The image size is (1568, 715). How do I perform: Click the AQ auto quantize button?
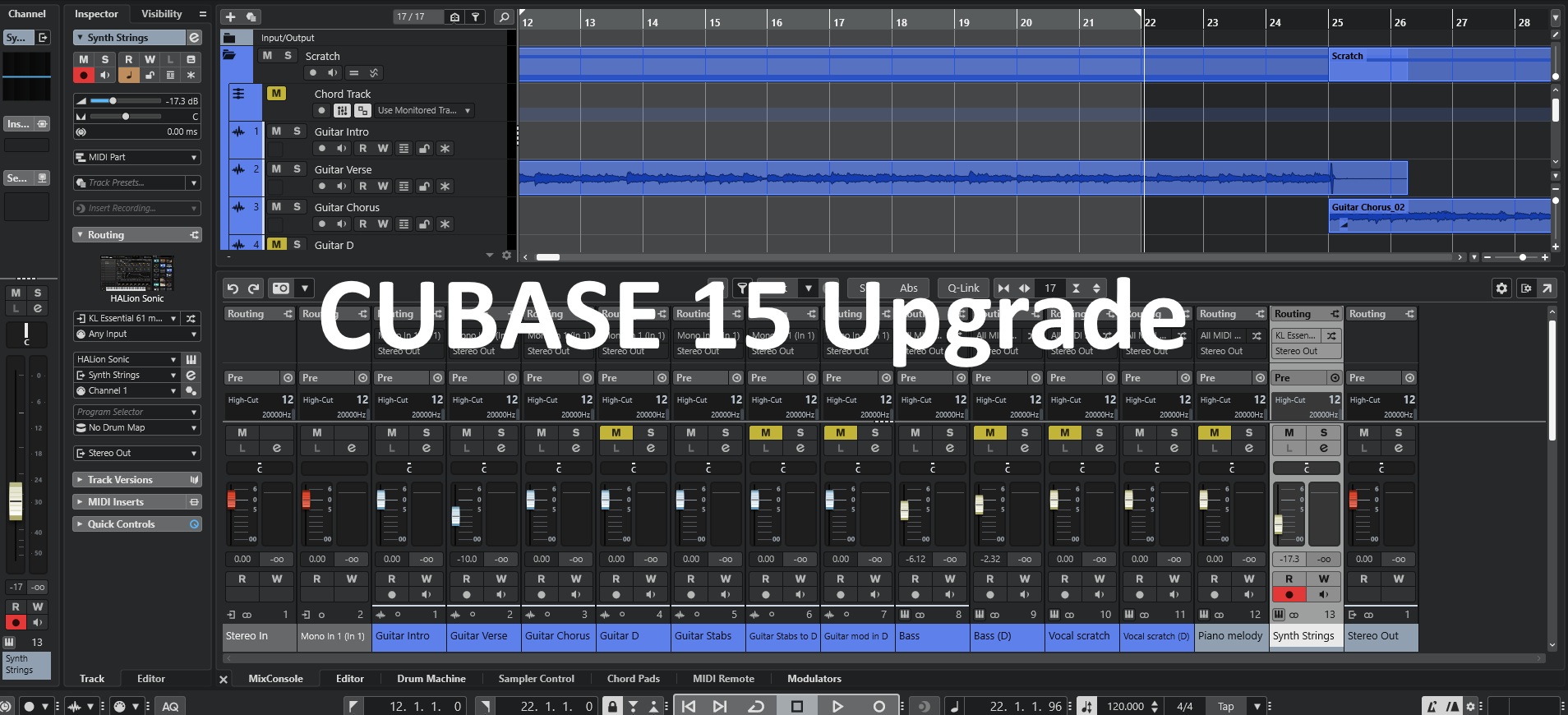click(x=170, y=706)
